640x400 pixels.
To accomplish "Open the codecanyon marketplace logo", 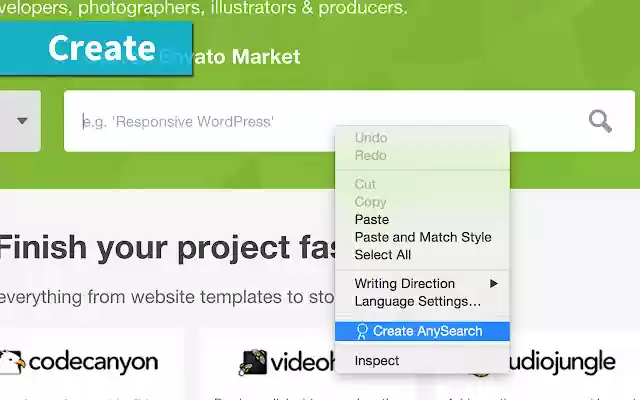I will (x=79, y=362).
